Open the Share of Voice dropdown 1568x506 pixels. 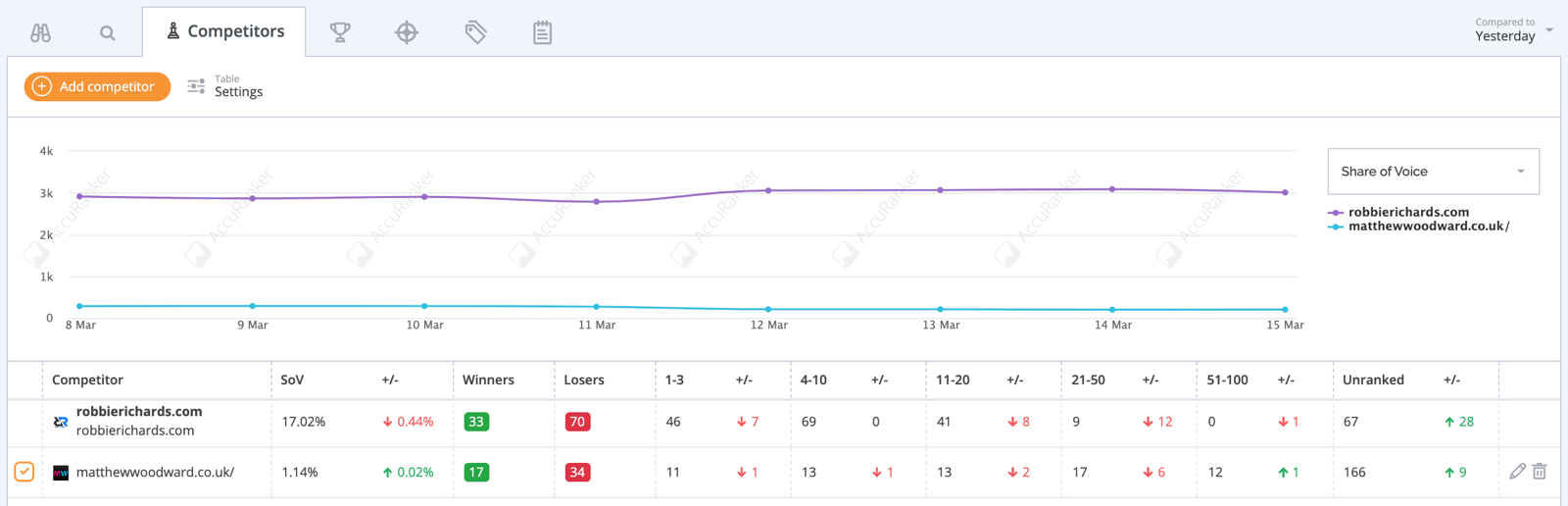coord(1433,172)
